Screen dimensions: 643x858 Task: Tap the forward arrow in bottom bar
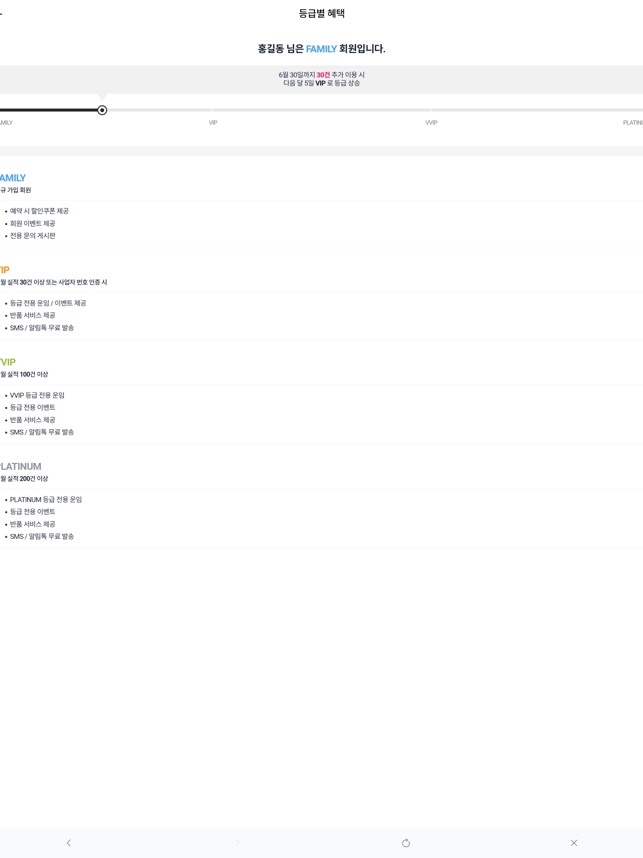tap(237, 843)
